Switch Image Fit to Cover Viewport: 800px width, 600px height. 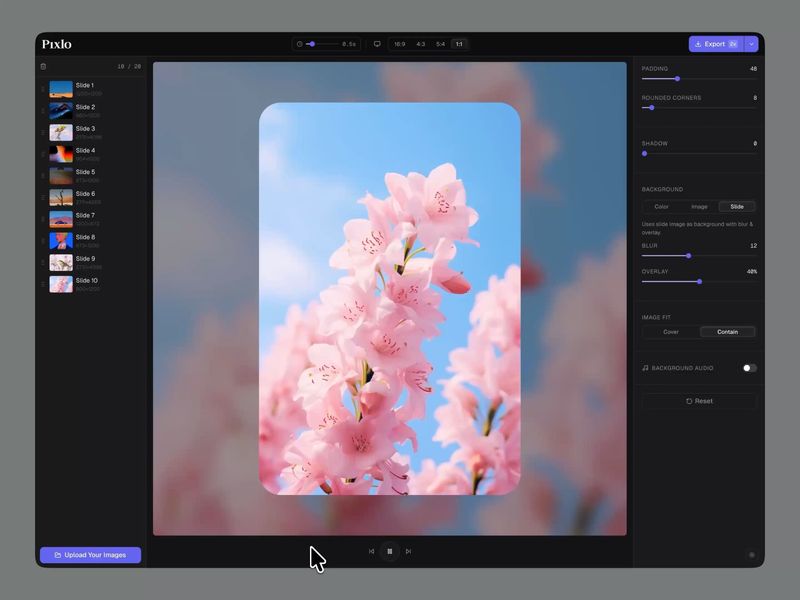670,331
